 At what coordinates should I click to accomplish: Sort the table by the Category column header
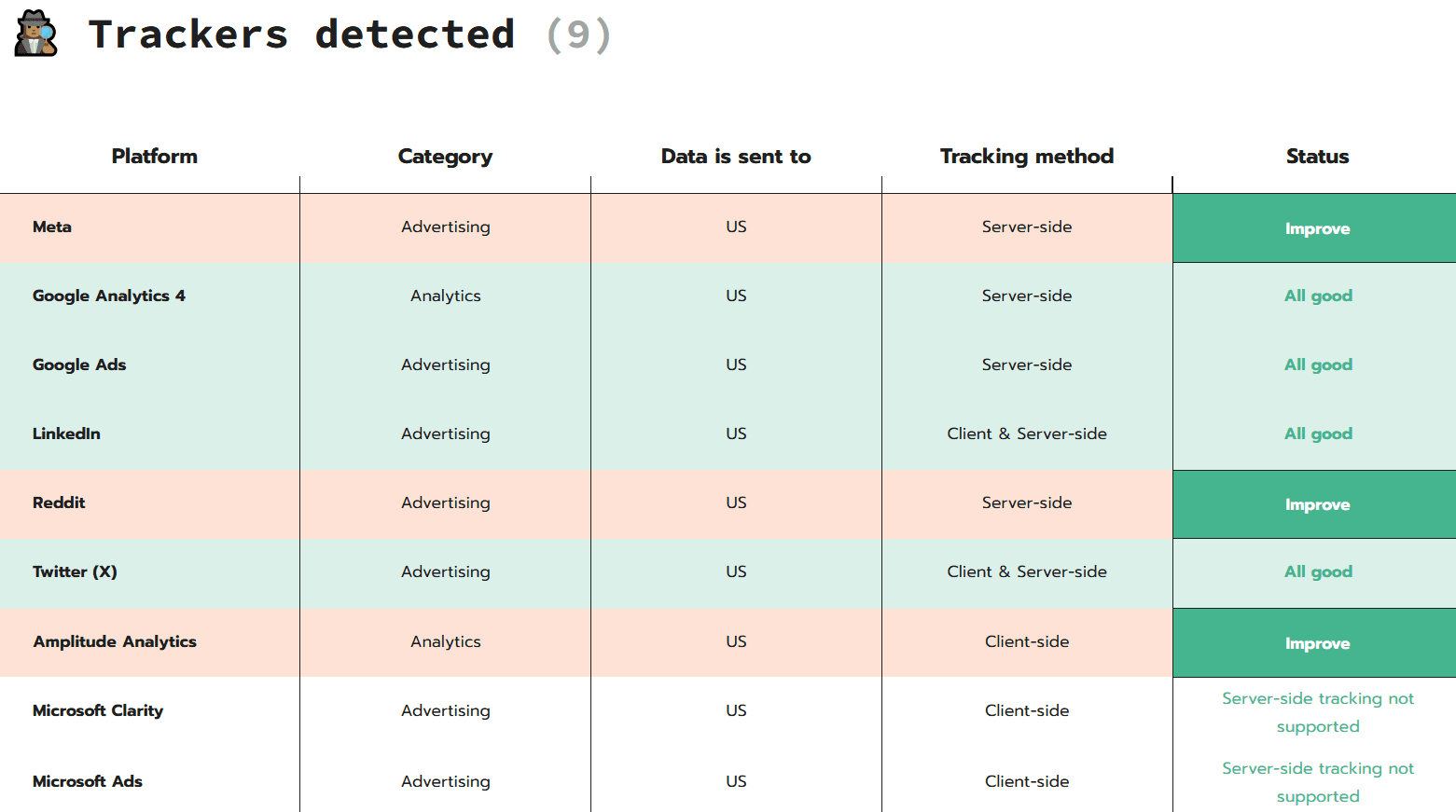tap(445, 156)
